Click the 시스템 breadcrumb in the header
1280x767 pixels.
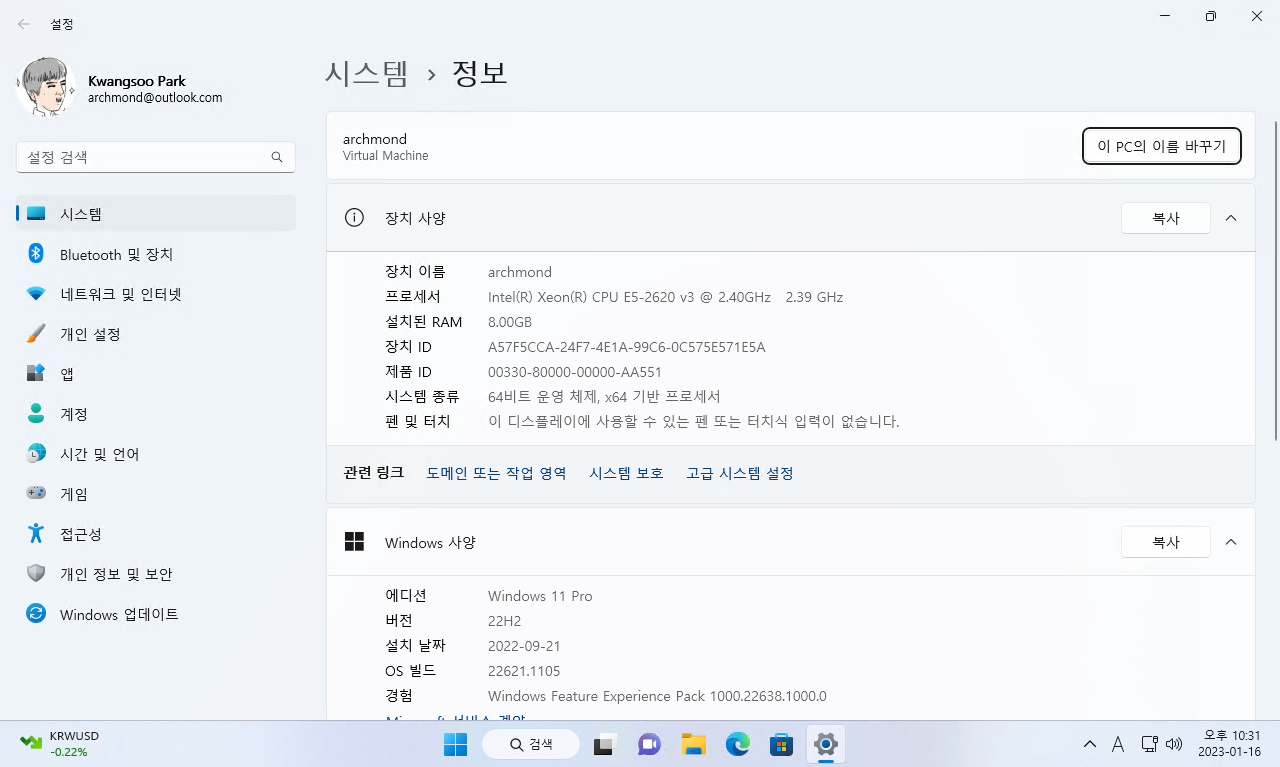pyautogui.click(x=367, y=73)
